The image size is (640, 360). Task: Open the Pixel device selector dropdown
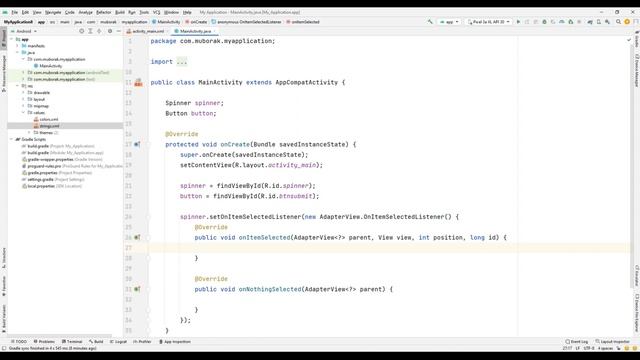tap(488, 22)
